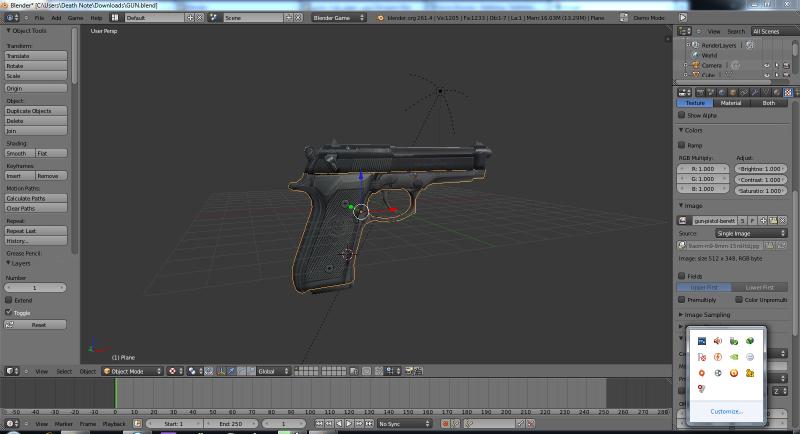Enable the Color Unpremult checkbox

pyautogui.click(x=738, y=299)
